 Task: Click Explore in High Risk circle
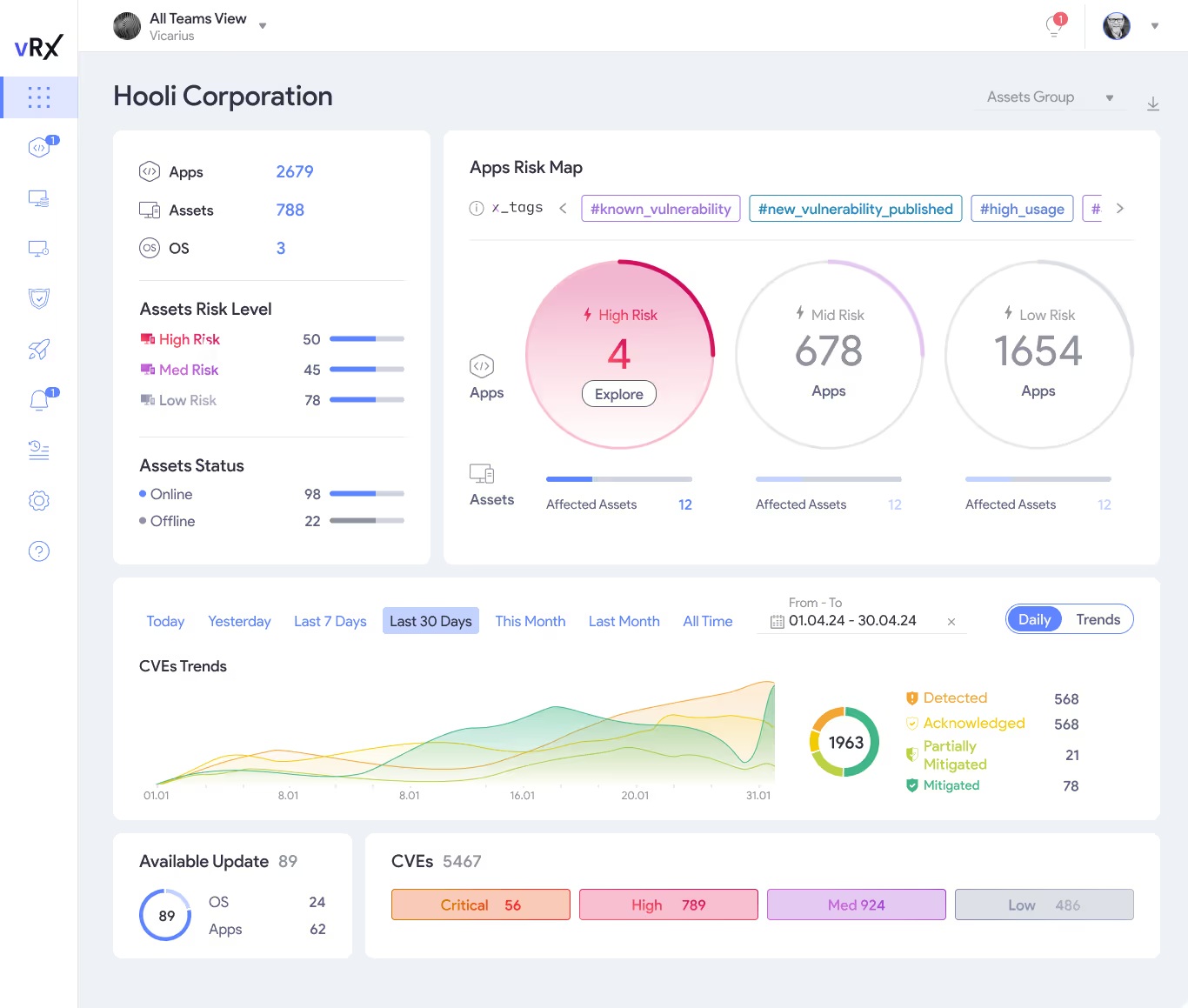tap(619, 394)
